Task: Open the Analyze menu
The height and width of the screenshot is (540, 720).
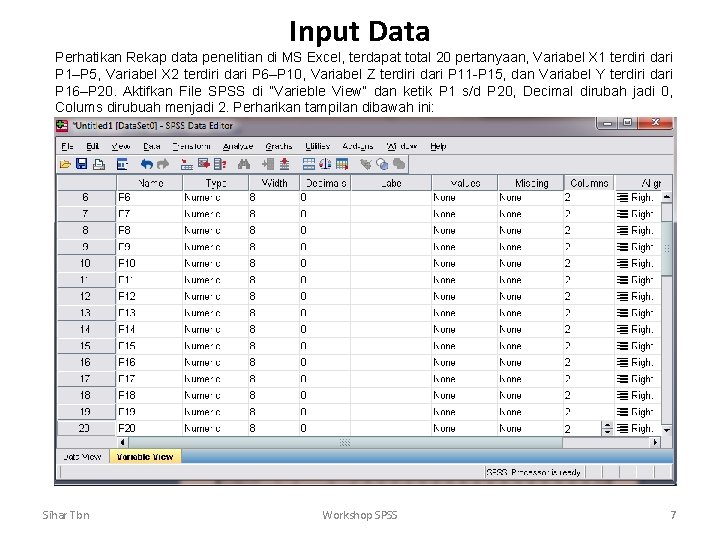Action: (x=238, y=146)
